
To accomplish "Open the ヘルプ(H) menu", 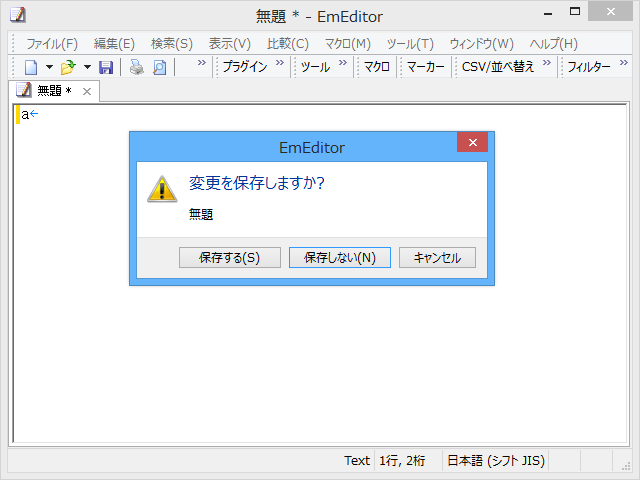I will (553, 44).
